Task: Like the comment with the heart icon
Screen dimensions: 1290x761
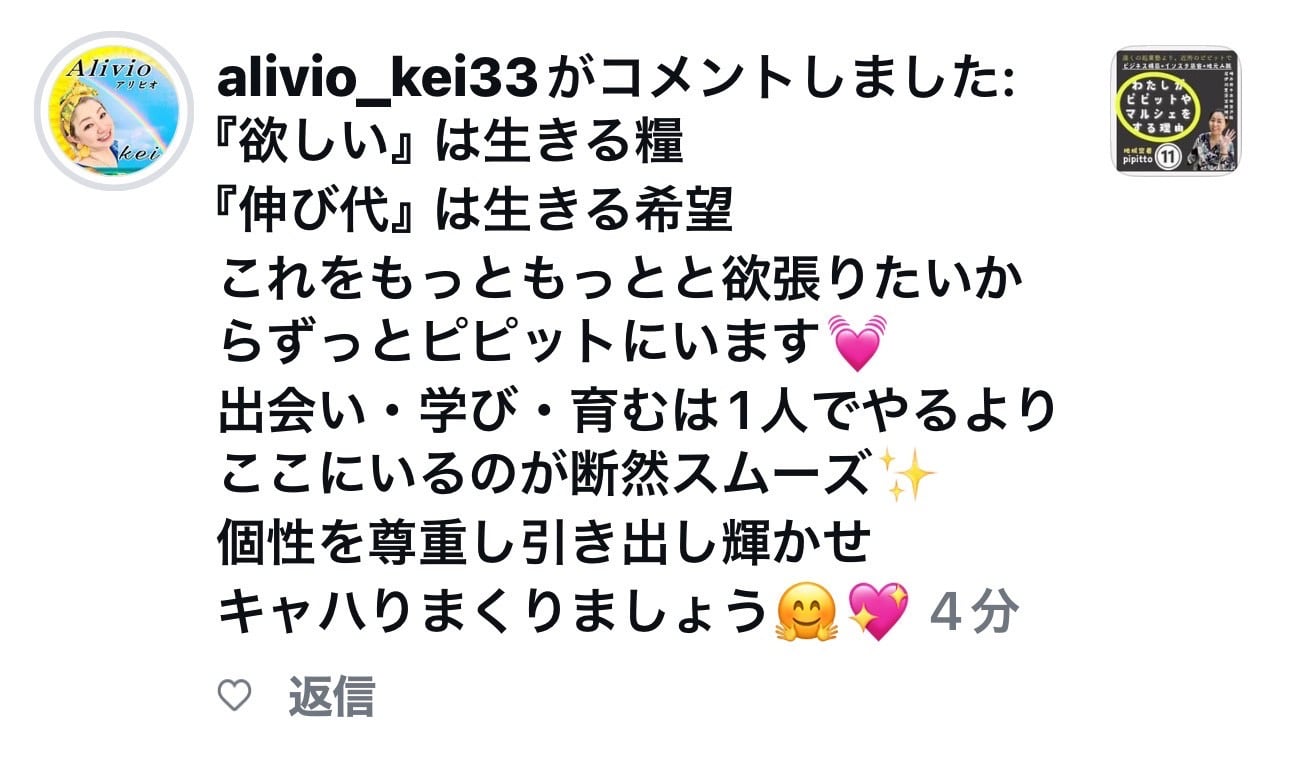Action: pos(234,696)
